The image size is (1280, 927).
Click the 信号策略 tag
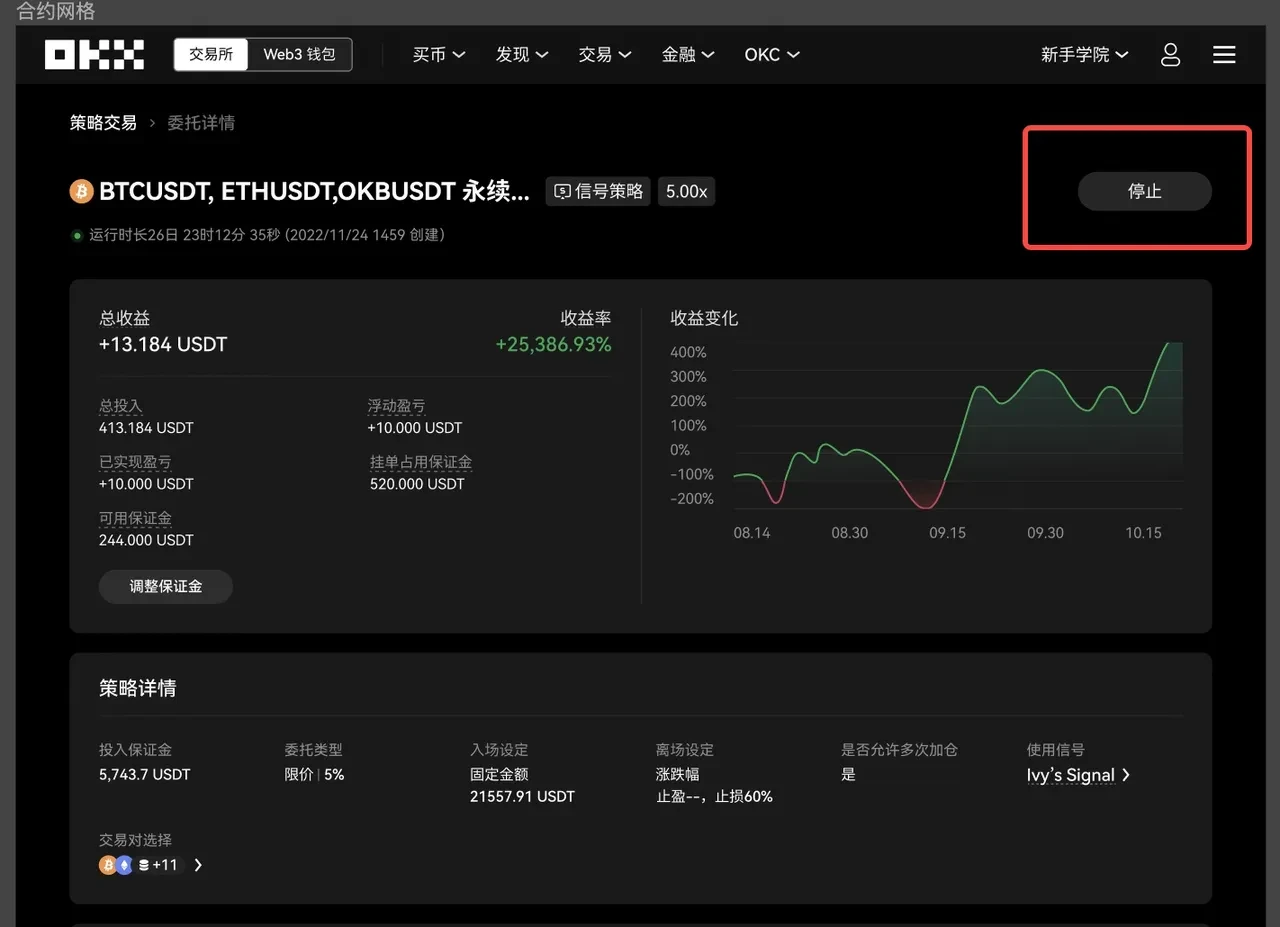pyautogui.click(x=599, y=191)
